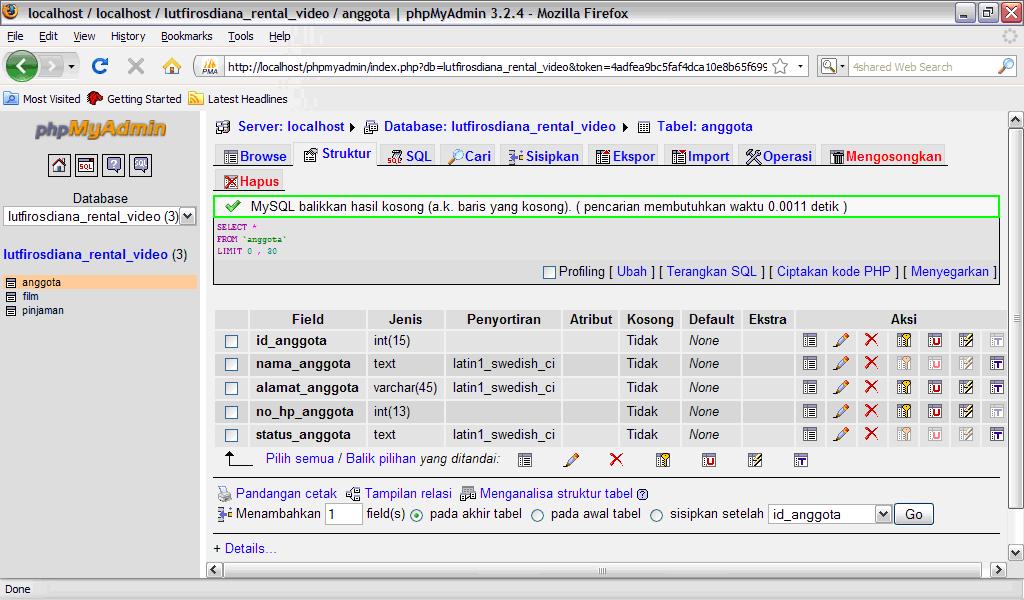
Task: Click the horizontal scrollbar right arrow
Action: (997, 569)
